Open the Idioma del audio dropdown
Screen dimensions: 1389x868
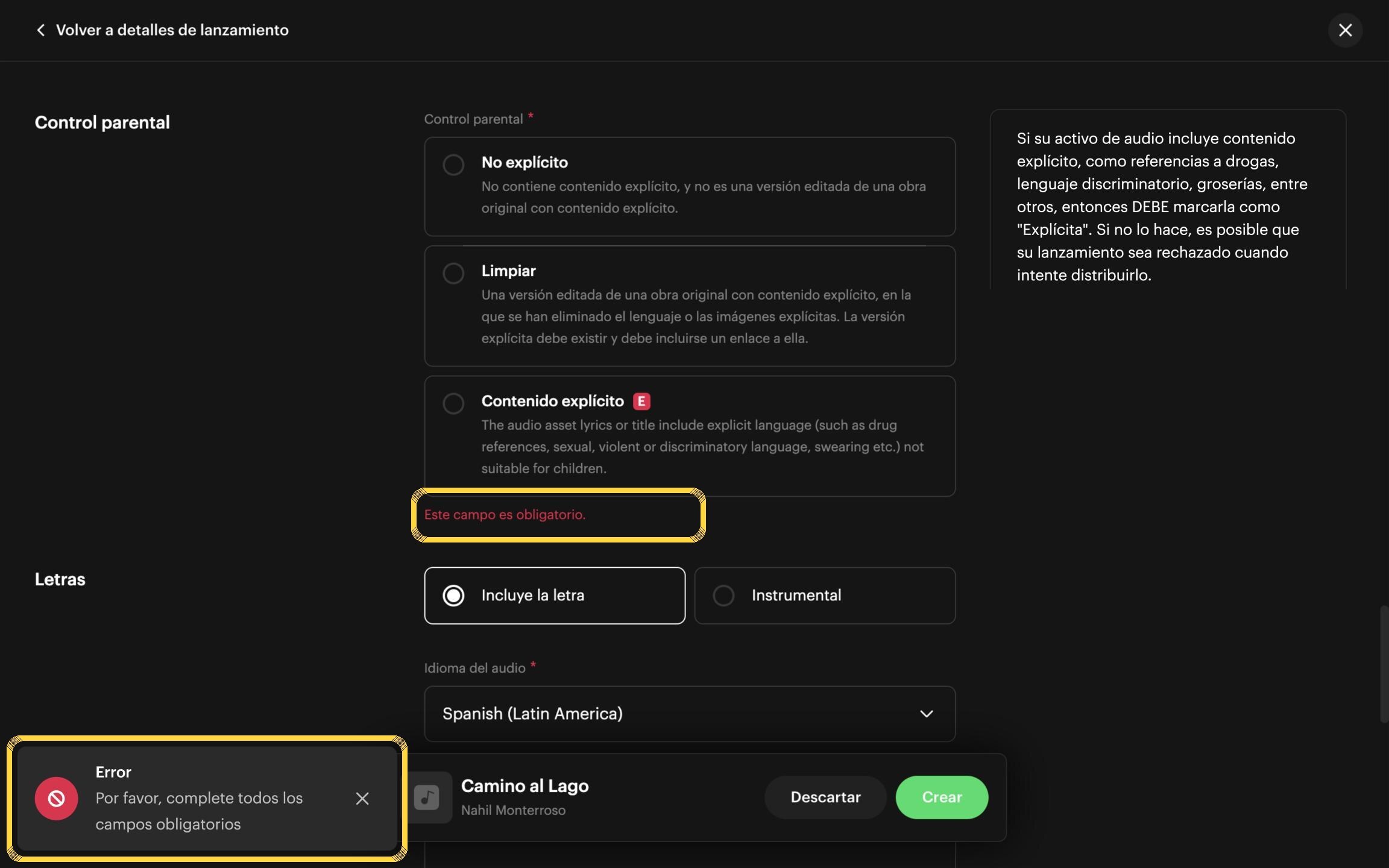point(690,714)
